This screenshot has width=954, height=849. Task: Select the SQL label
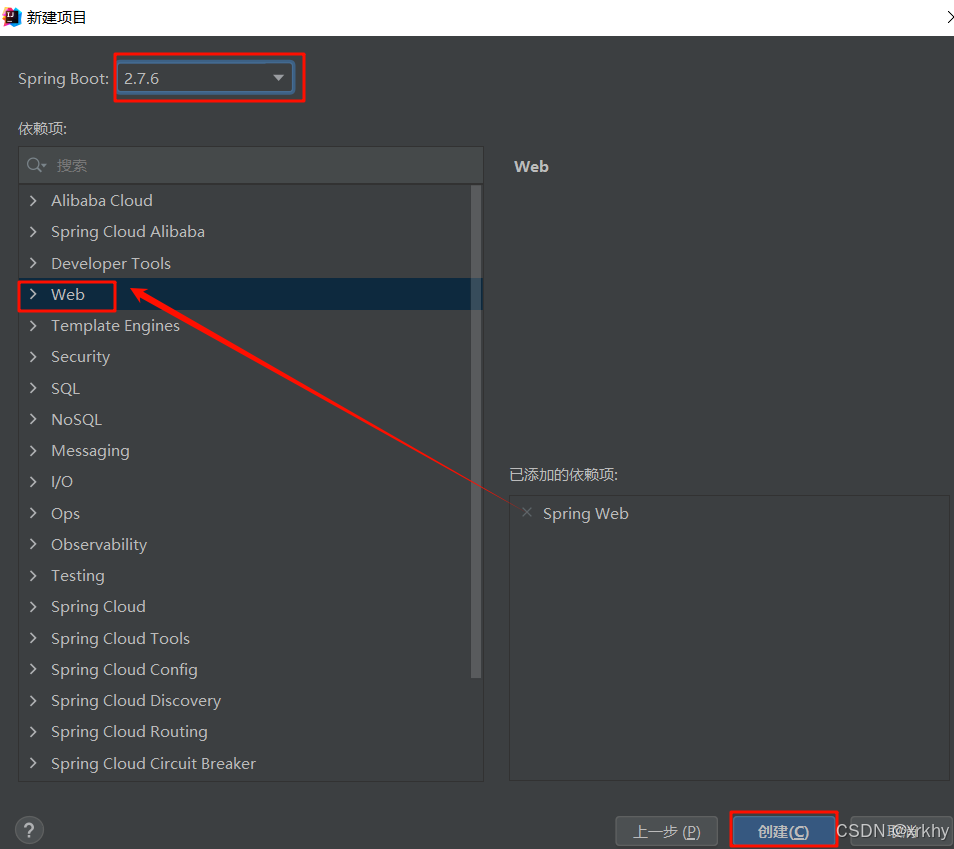pos(65,388)
